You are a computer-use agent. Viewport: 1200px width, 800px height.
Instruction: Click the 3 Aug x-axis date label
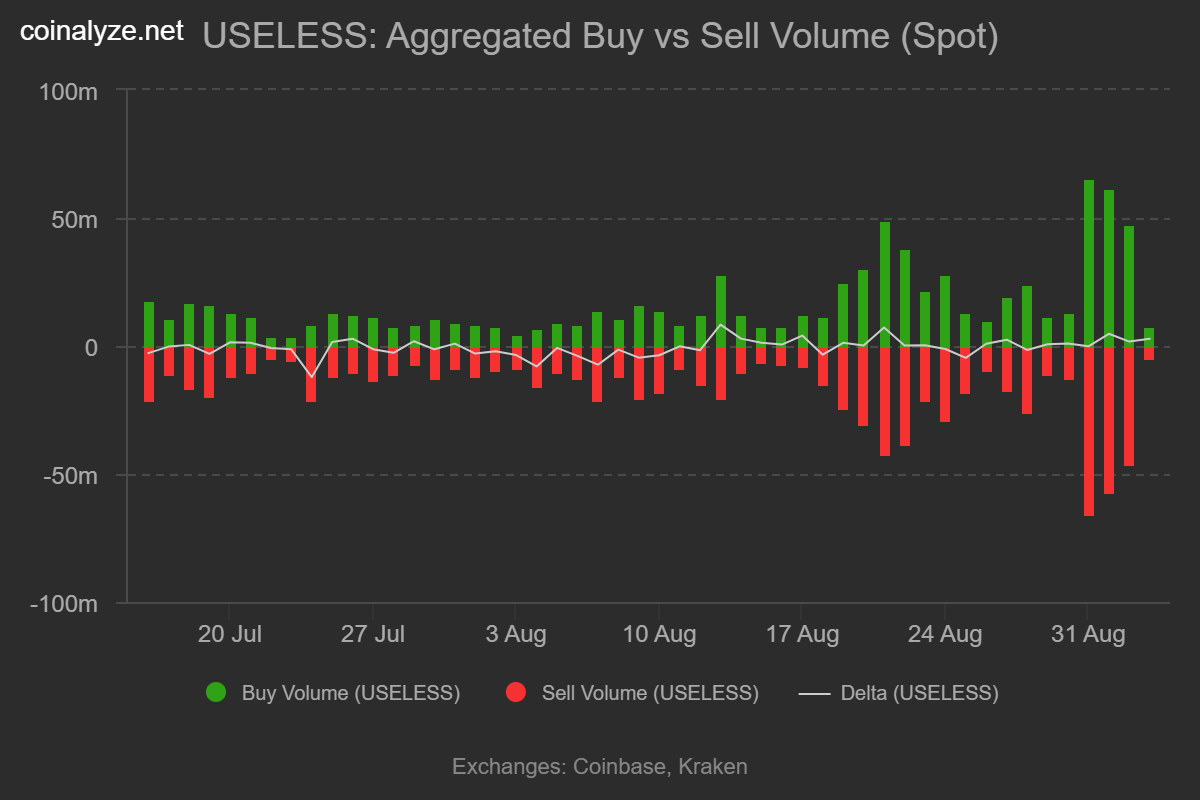click(x=515, y=634)
